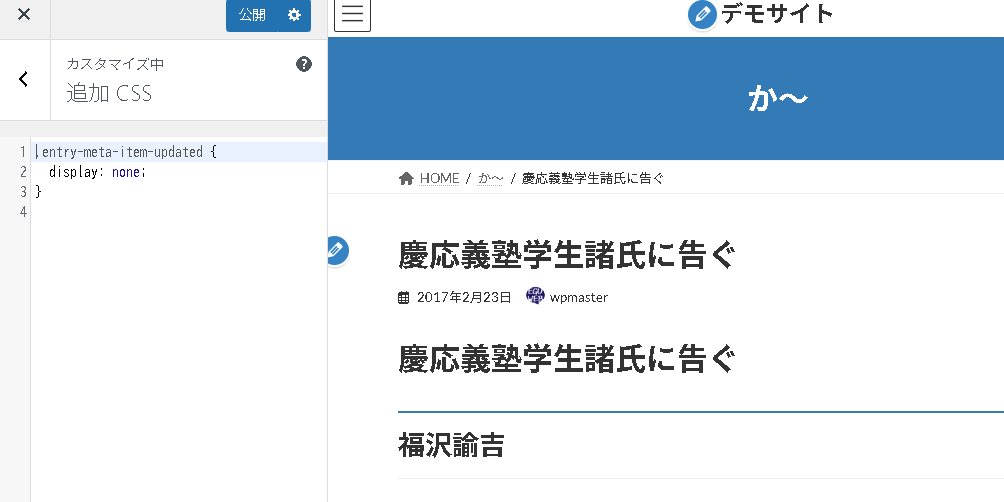Click the か〜 category header title
This screenshot has width=1004, height=502.
778,99
